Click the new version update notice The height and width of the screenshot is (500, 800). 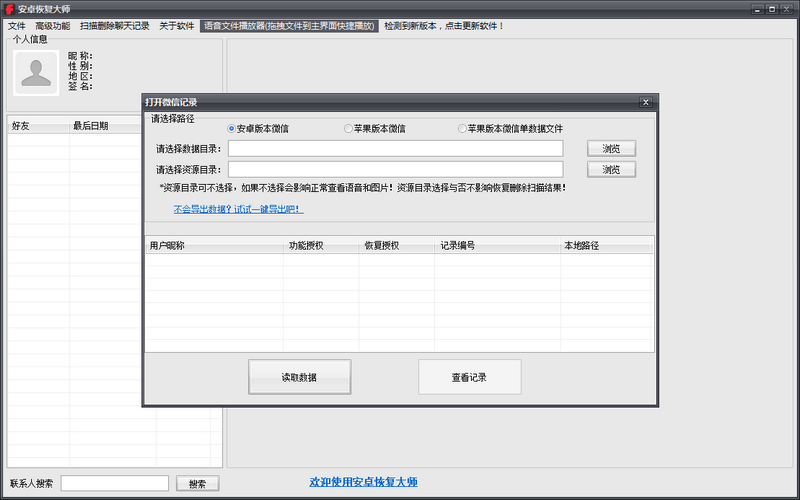tap(444, 26)
